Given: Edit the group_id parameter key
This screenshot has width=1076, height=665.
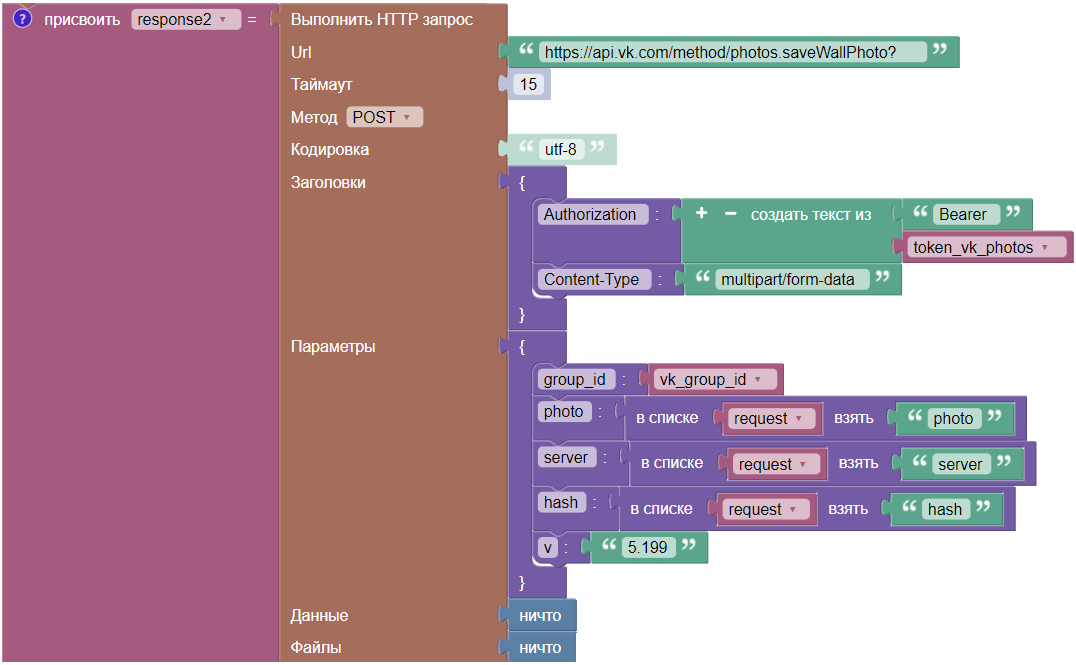Looking at the screenshot, I should (574, 379).
